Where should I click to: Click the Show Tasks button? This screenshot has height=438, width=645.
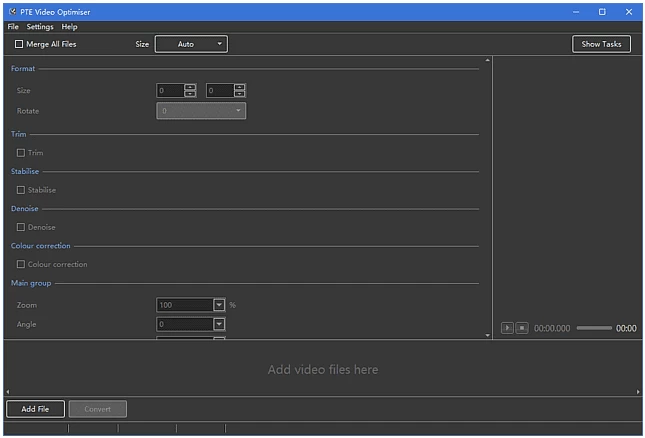(601, 44)
